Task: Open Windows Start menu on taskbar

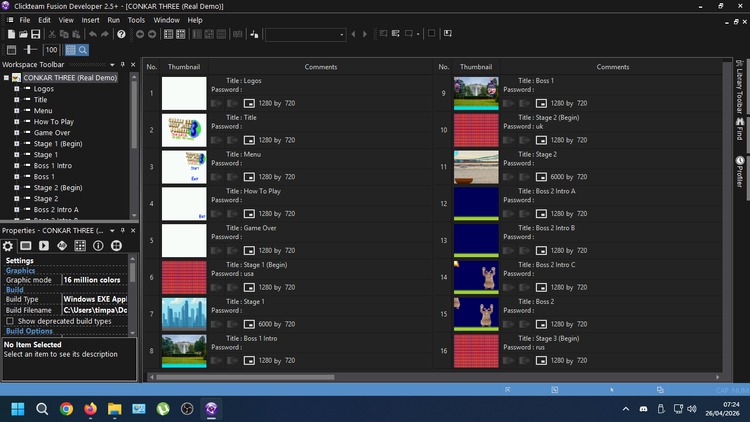Action: (18, 409)
